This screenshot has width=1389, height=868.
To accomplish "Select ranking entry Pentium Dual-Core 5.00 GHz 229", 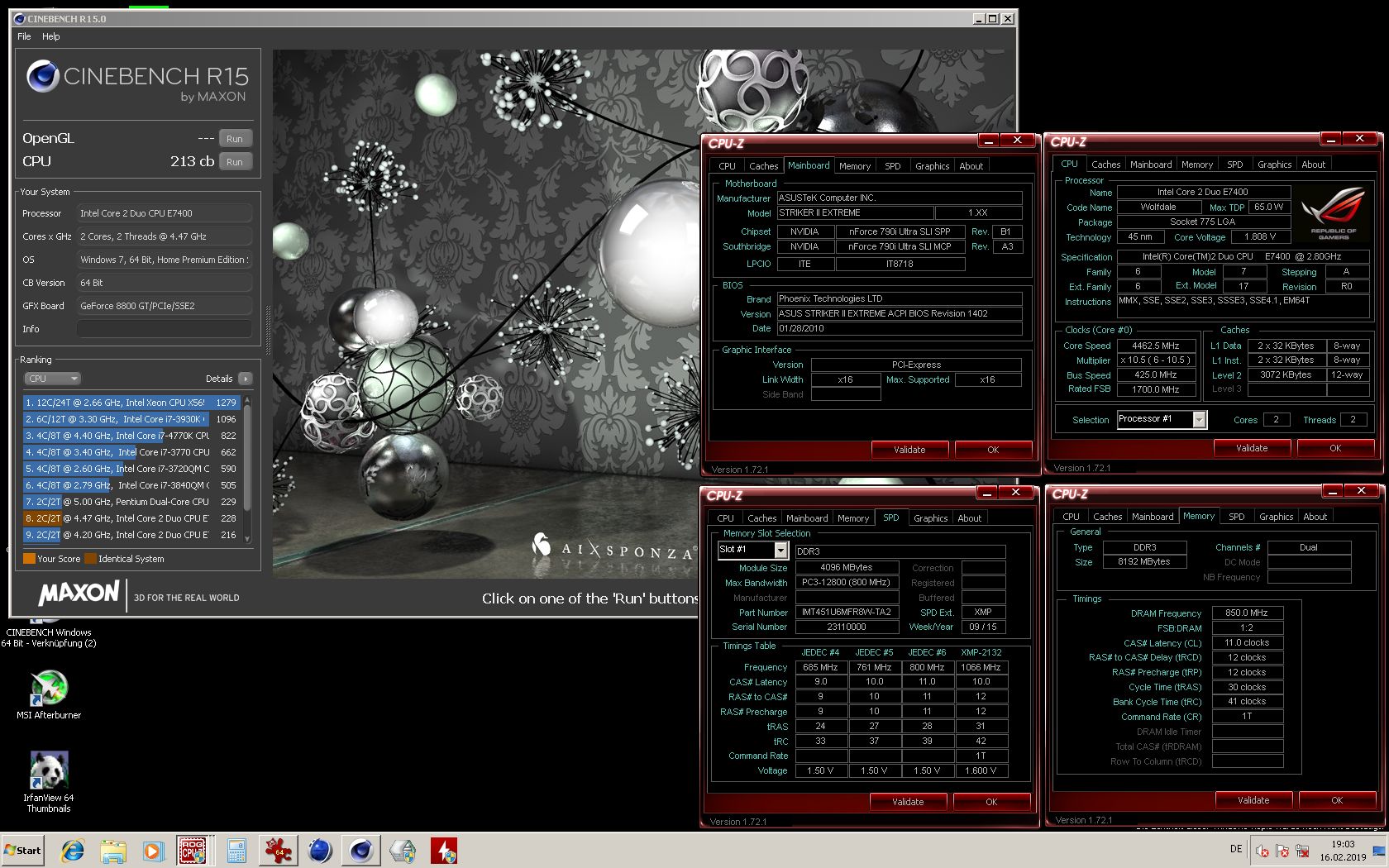I will [x=131, y=502].
